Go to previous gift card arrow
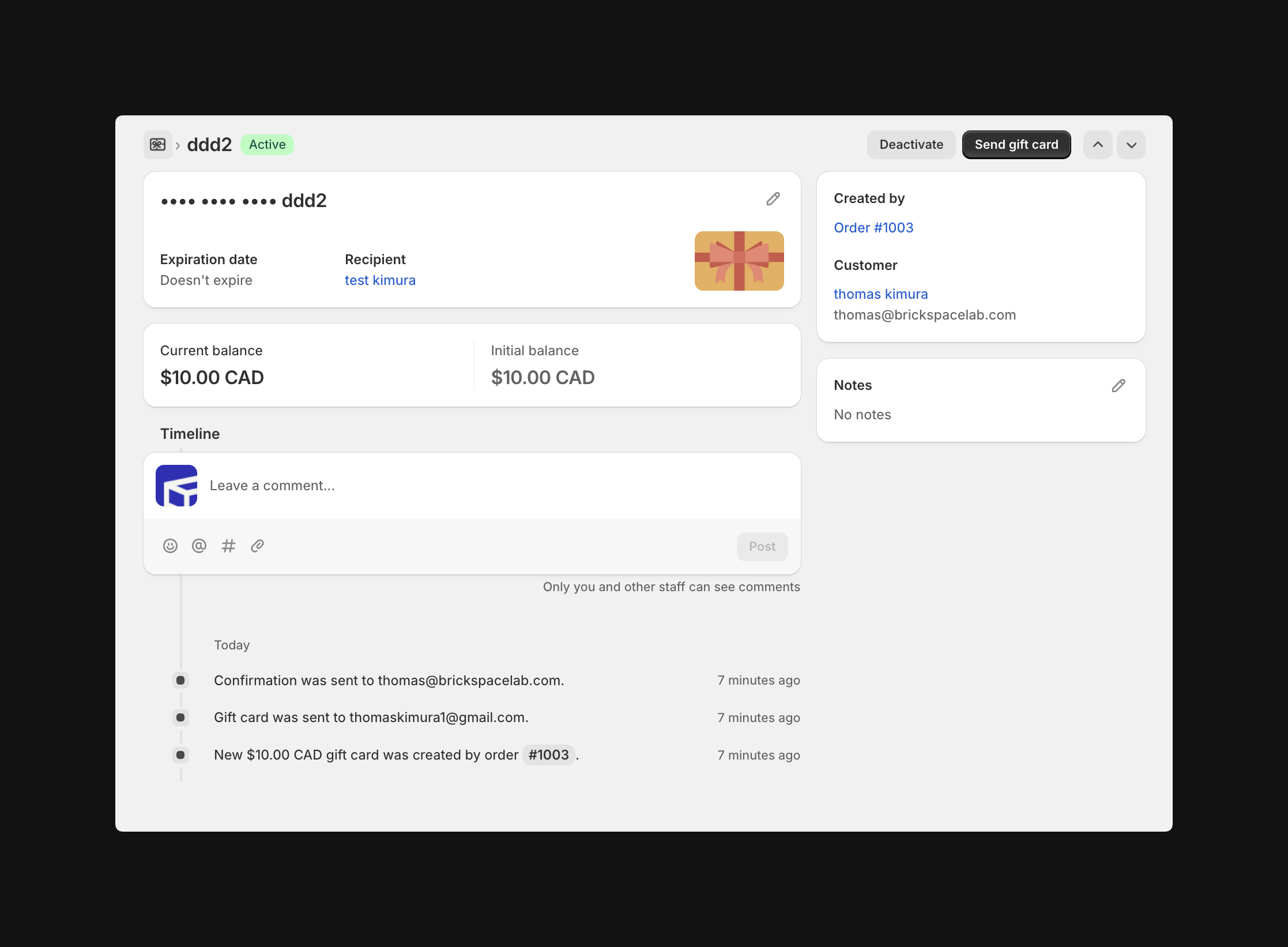The image size is (1288, 947). point(1098,145)
